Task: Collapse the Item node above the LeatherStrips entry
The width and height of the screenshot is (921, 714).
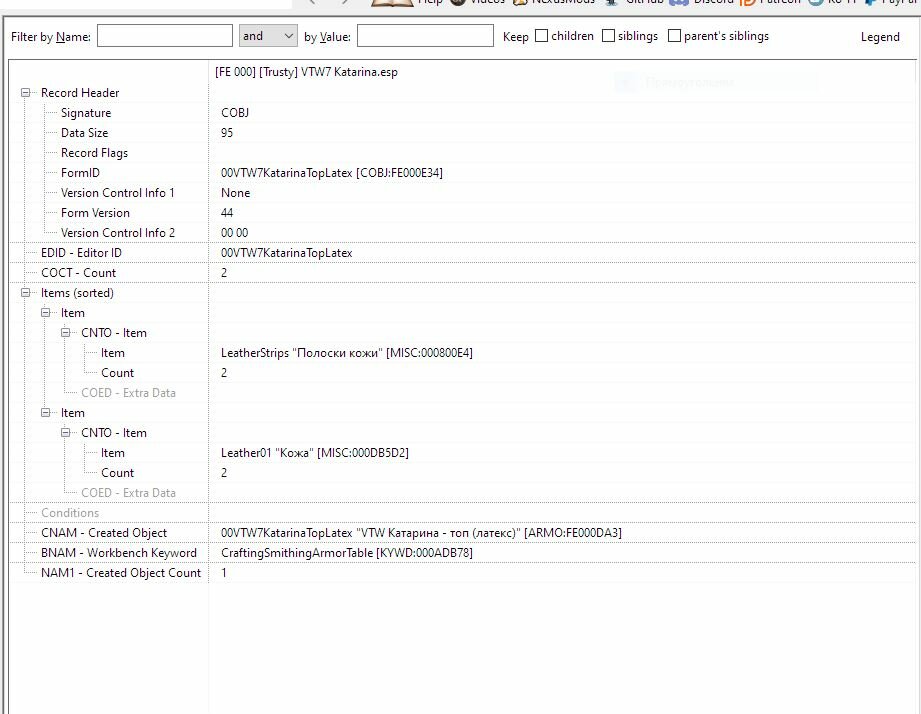Action: coord(45,312)
